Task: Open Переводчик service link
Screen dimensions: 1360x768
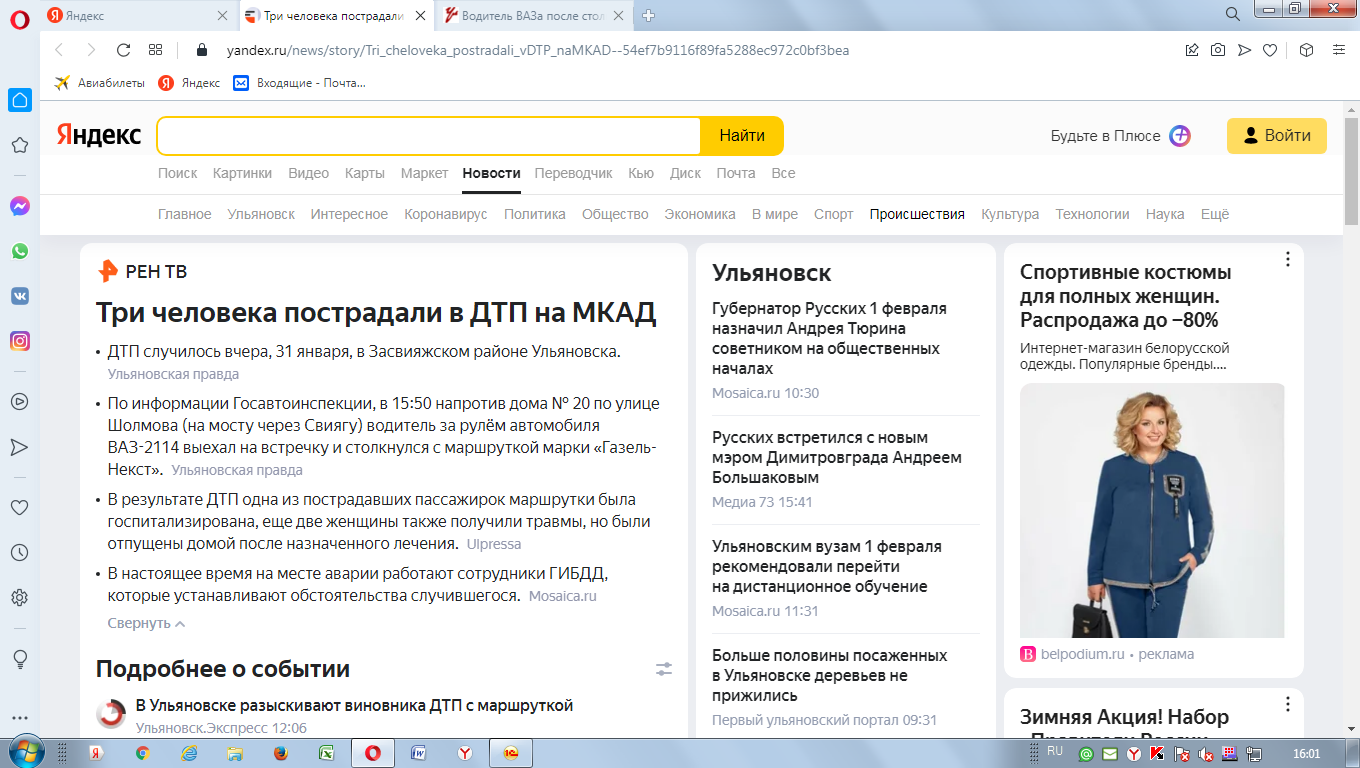Action: (573, 173)
